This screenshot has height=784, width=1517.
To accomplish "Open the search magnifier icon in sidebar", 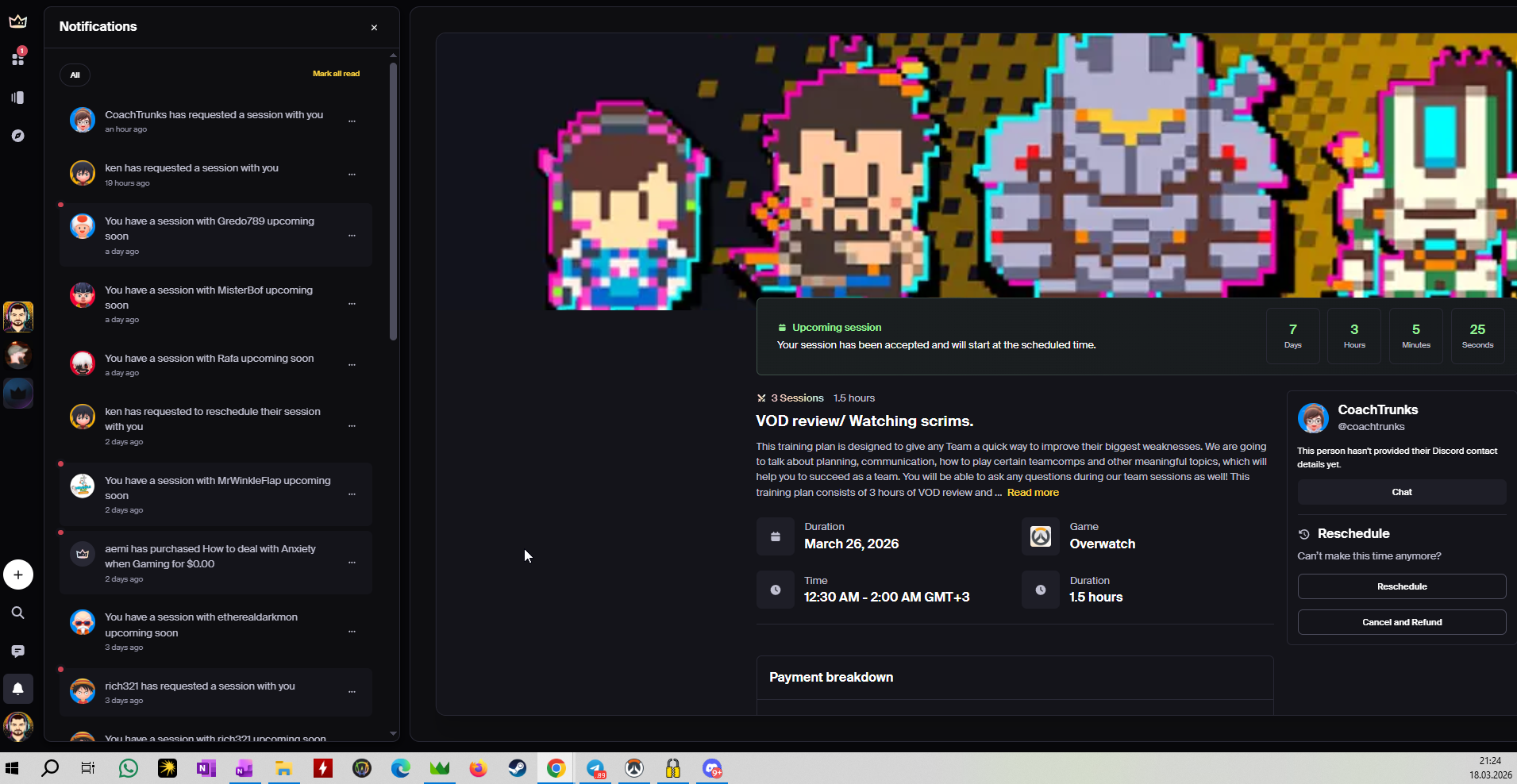I will [x=17, y=613].
